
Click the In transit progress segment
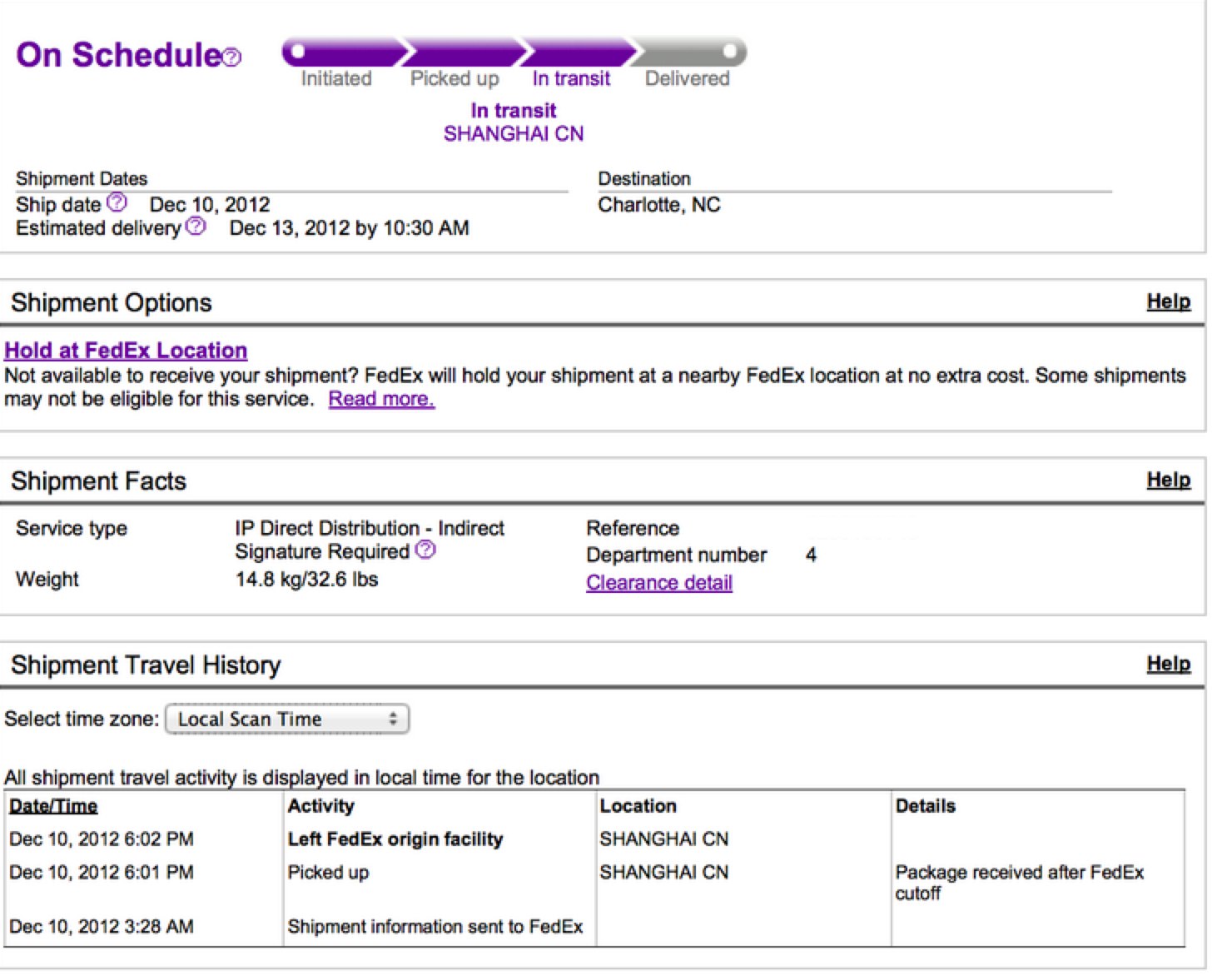(x=574, y=52)
